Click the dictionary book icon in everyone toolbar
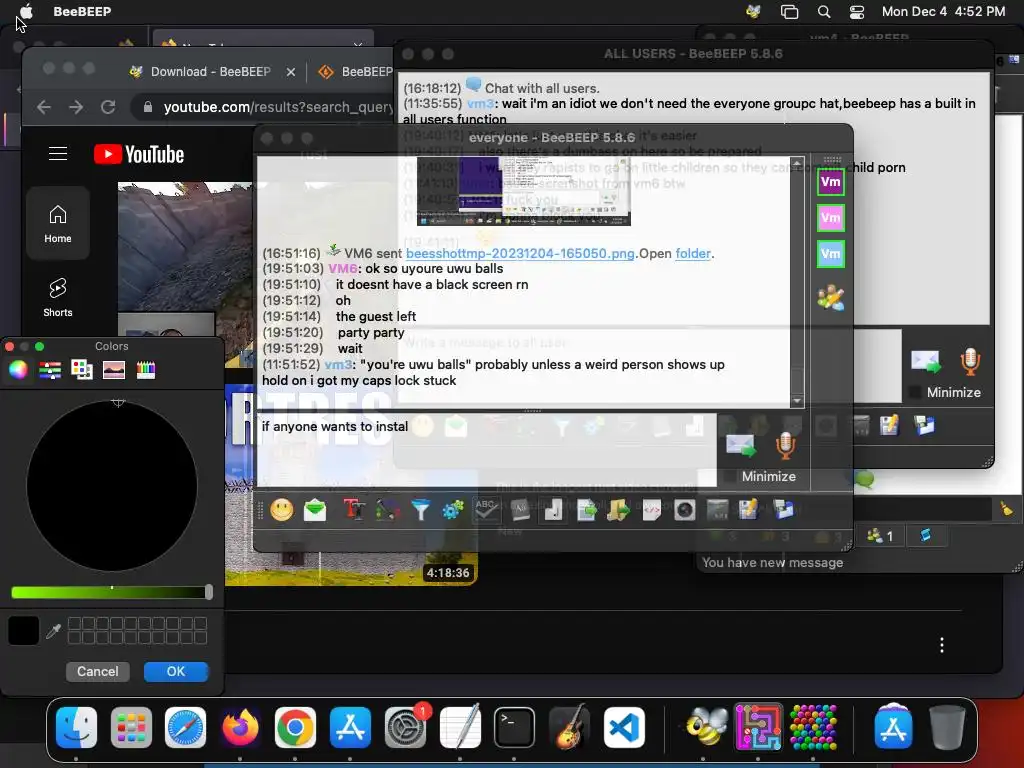The image size is (1024, 768). (520, 509)
